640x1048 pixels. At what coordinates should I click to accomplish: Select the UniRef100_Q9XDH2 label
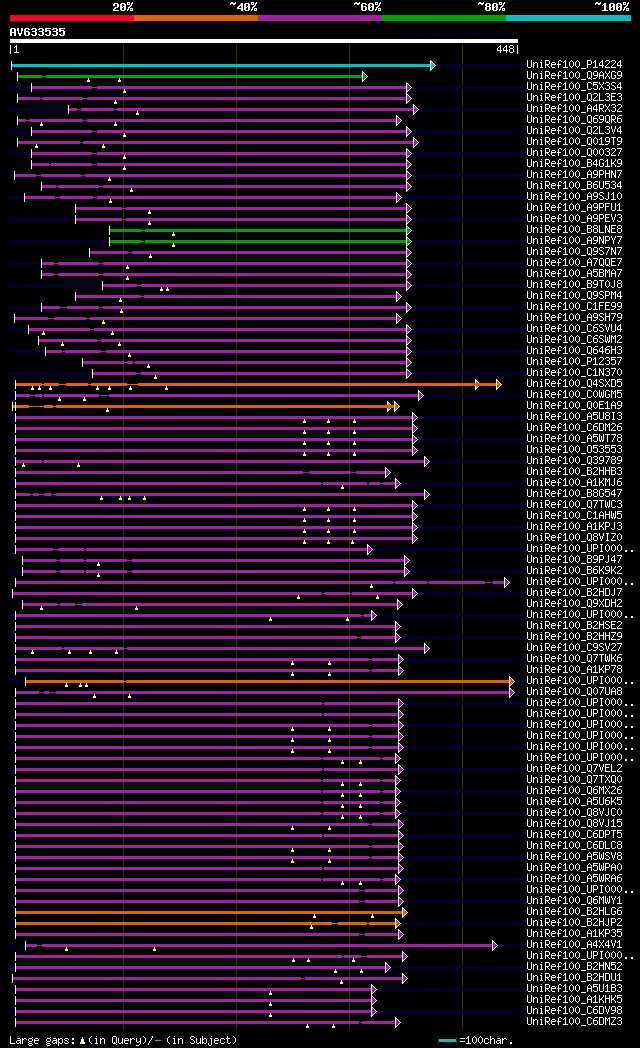(x=574, y=604)
